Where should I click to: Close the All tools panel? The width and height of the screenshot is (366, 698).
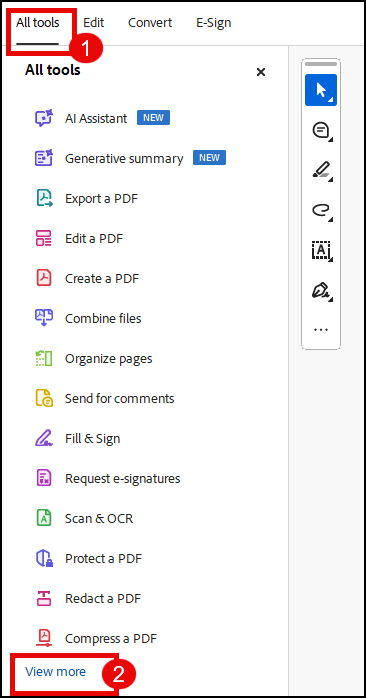point(261,72)
